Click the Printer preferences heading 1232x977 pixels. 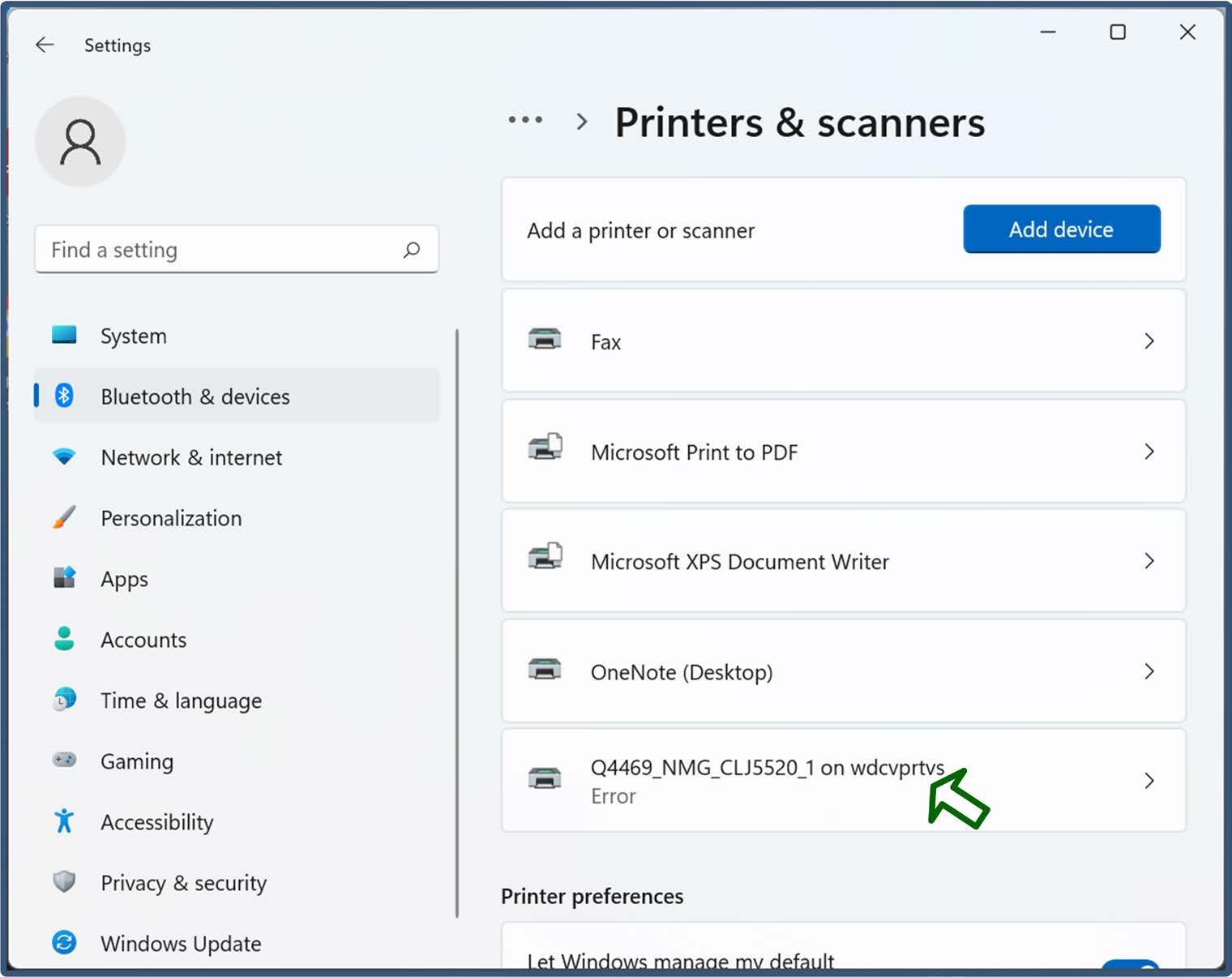592,897
